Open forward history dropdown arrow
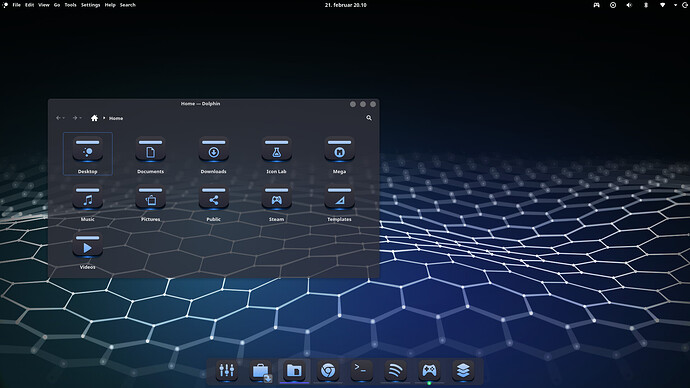 click(x=81, y=118)
